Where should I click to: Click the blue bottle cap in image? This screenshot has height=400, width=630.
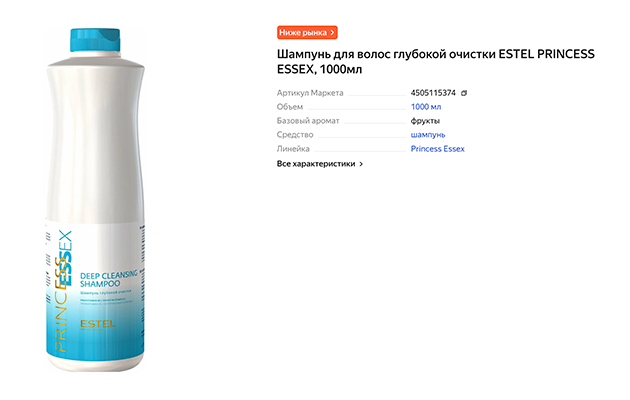pyautogui.click(x=95, y=40)
